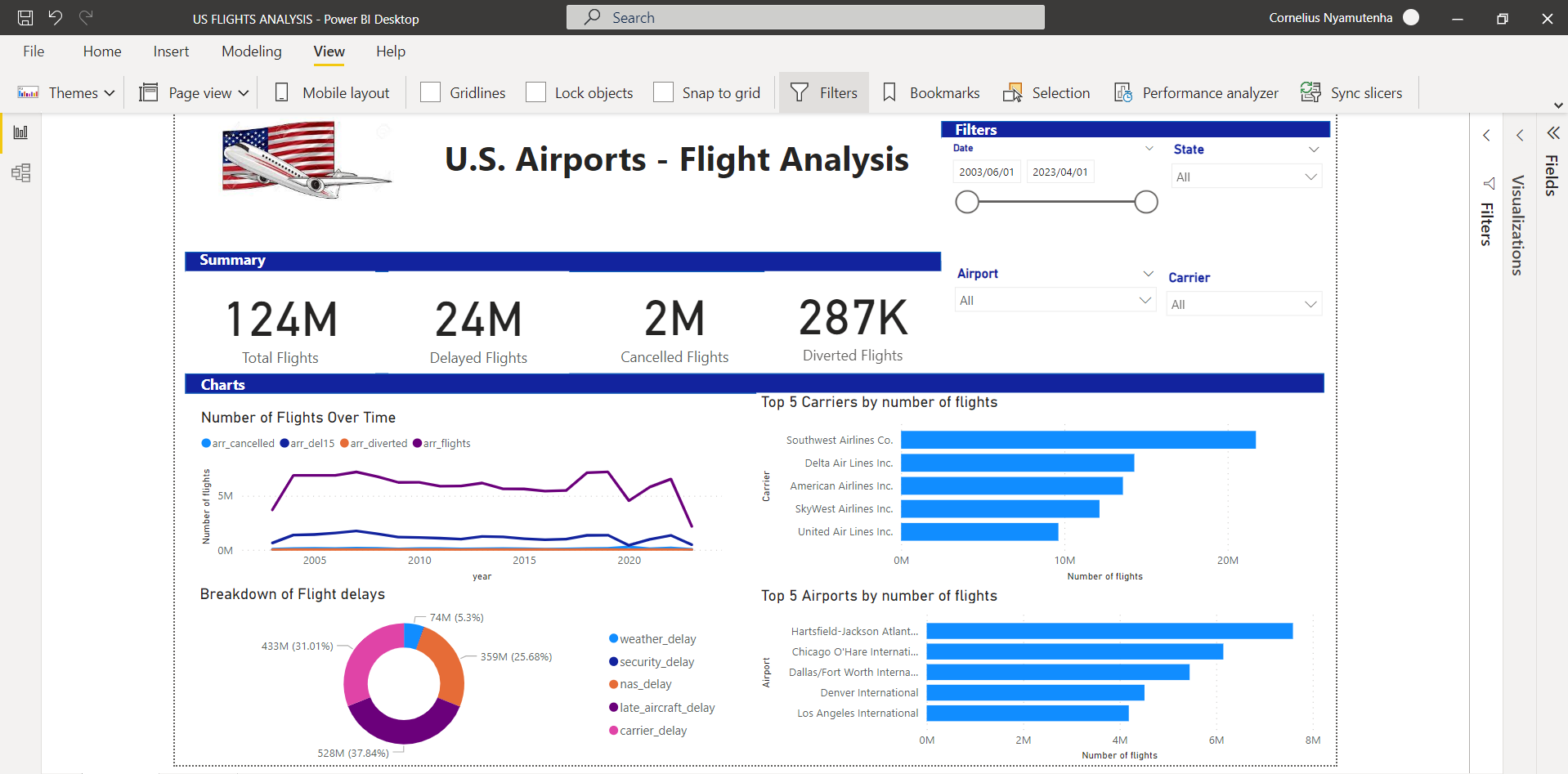This screenshot has height=774, width=1568.
Task: Open the Selection pane
Action: (1046, 92)
